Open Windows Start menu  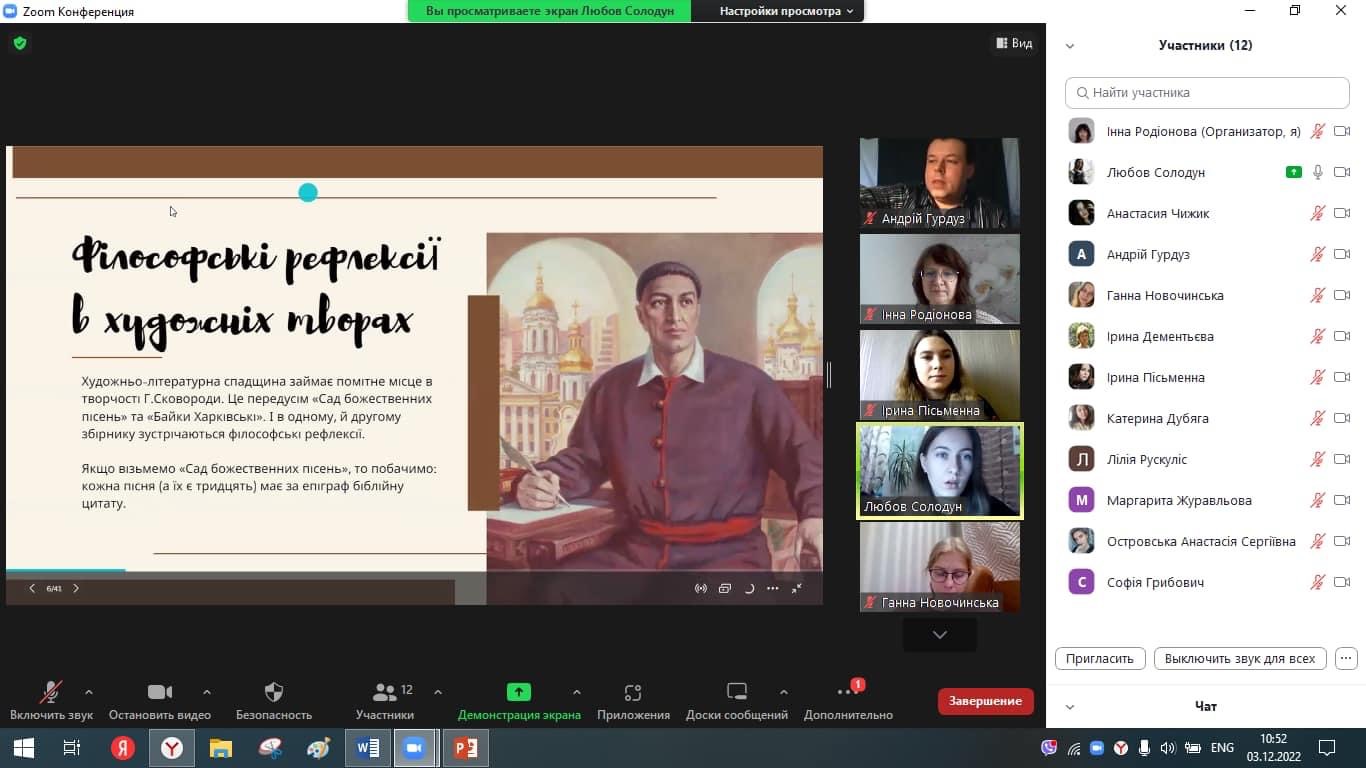tap(23, 748)
